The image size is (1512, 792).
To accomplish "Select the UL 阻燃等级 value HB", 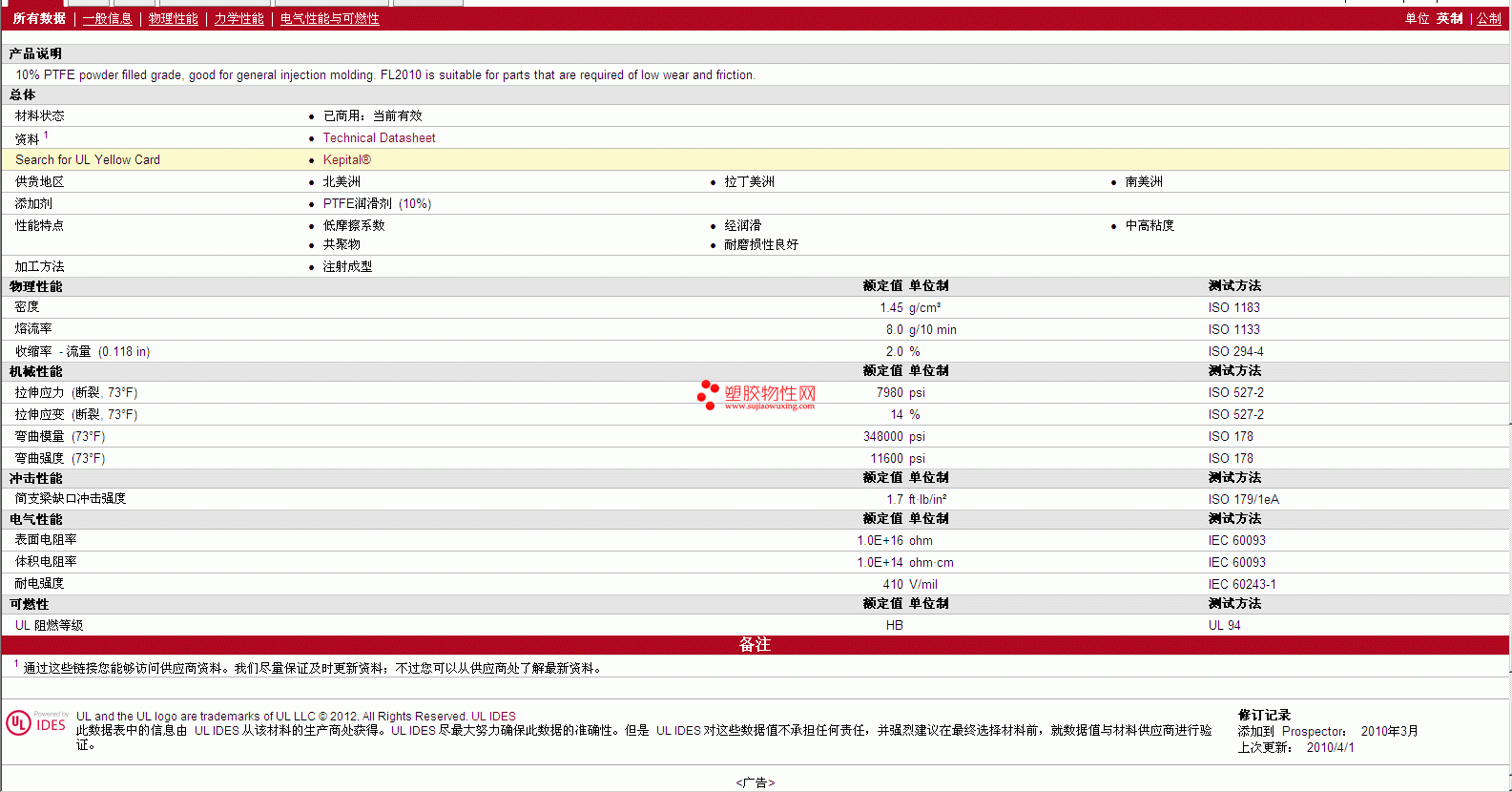I will pos(894,625).
